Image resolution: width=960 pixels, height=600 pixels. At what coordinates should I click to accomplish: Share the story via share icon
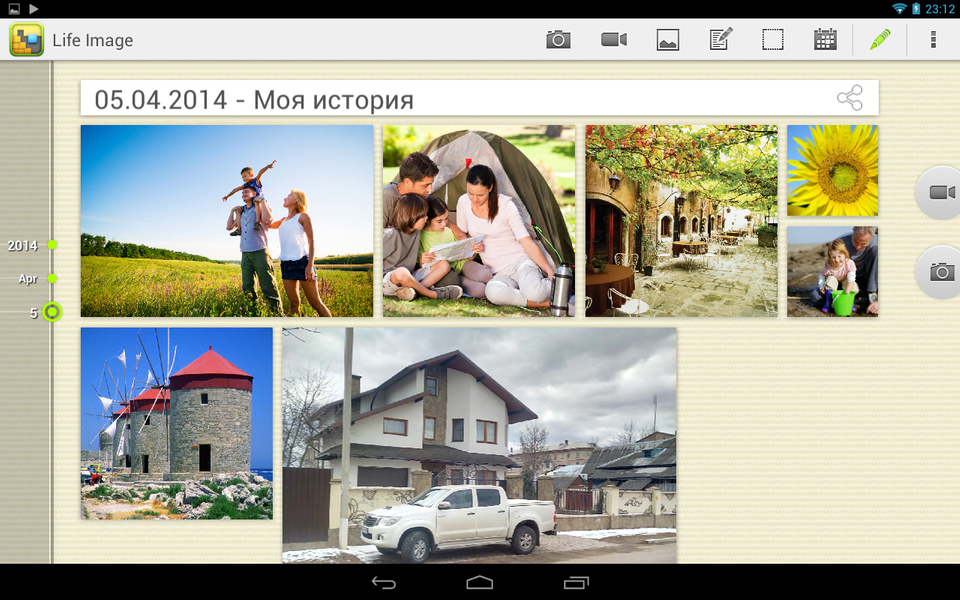850,98
